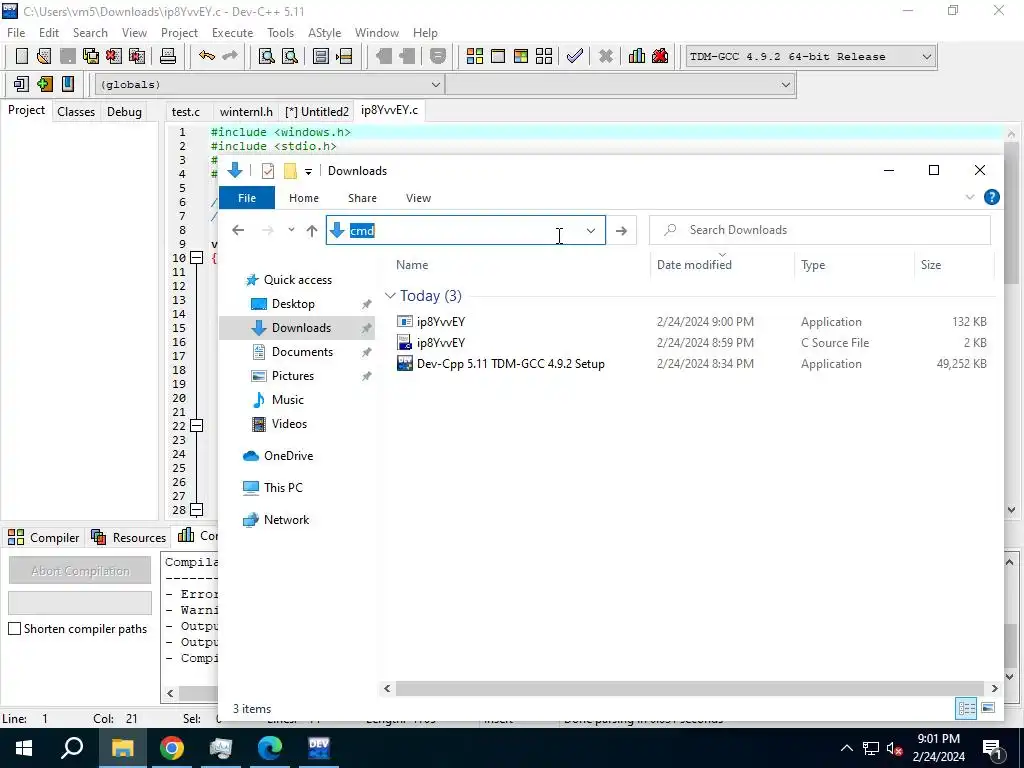This screenshot has height=768, width=1024.
Task: Open Customize Quick Access Toolbar dropdown
Action: (308, 172)
